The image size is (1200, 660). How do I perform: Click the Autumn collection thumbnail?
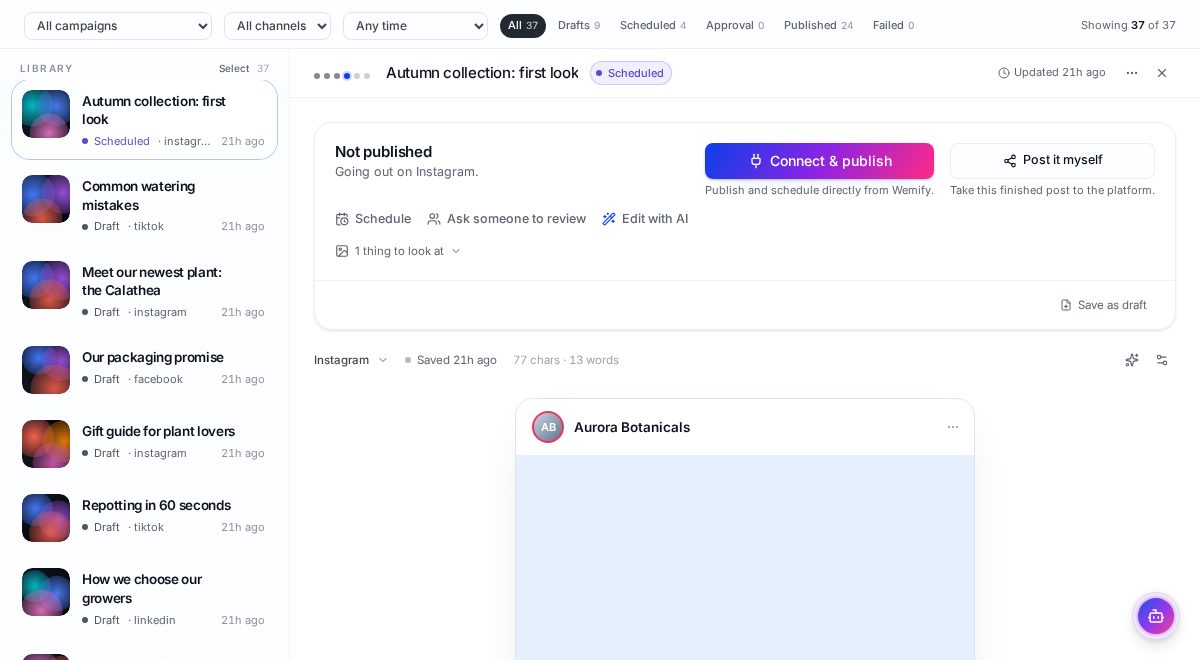(x=46, y=114)
